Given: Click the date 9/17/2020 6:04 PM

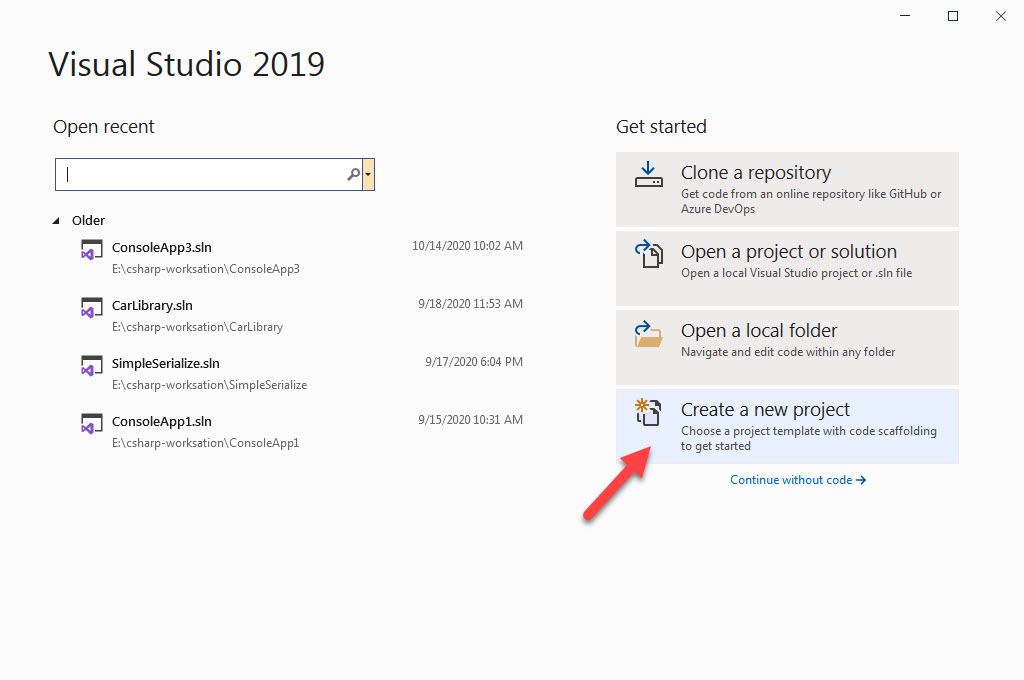Looking at the screenshot, I should pyautogui.click(x=473, y=363).
